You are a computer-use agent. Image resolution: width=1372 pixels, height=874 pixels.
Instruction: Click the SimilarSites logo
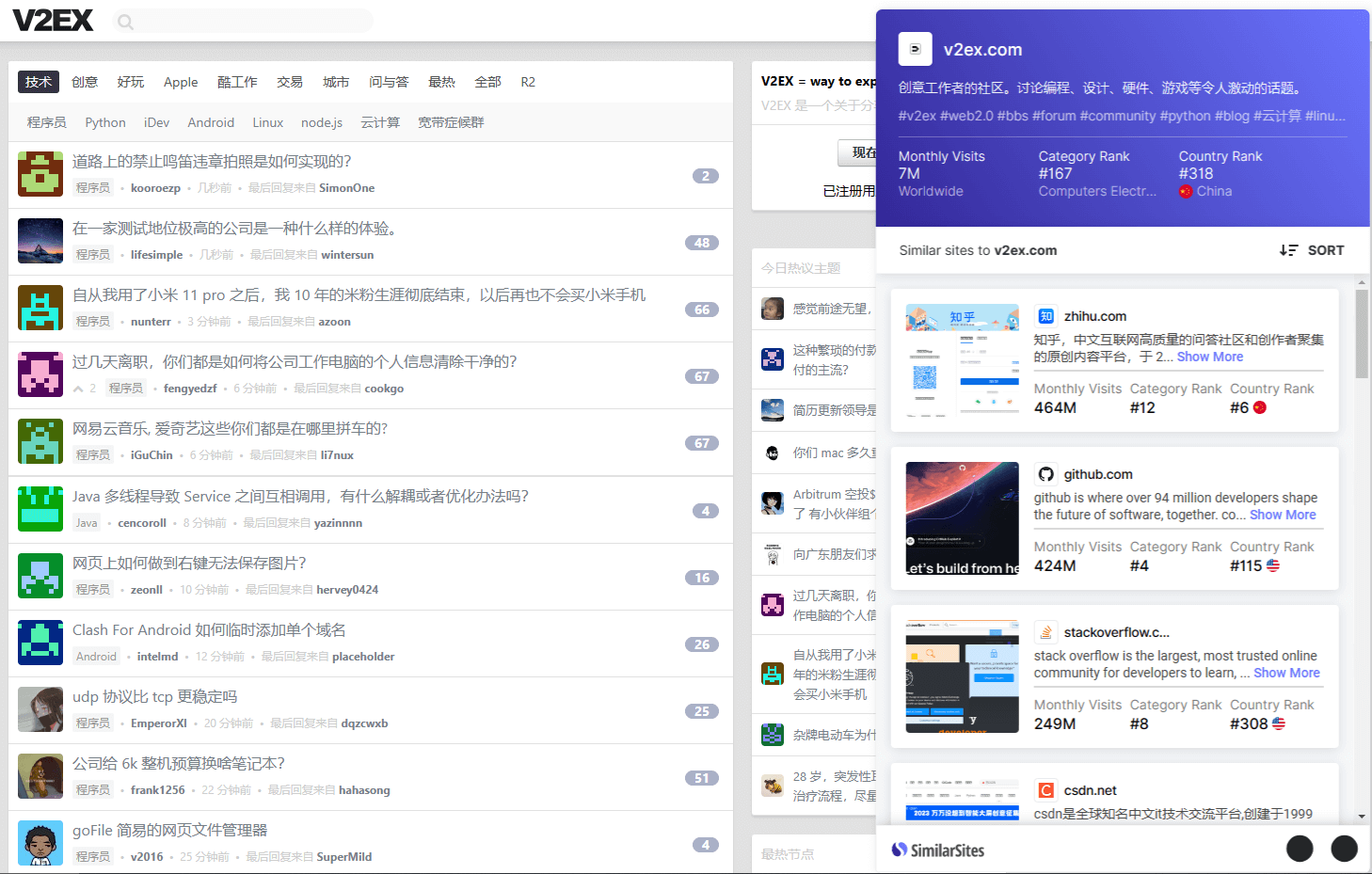(938, 850)
